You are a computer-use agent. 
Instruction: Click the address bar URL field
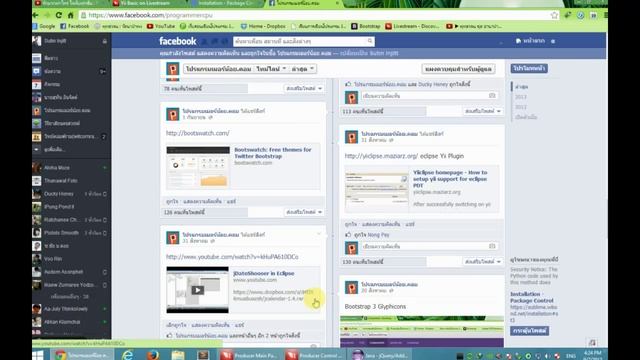pos(314,15)
